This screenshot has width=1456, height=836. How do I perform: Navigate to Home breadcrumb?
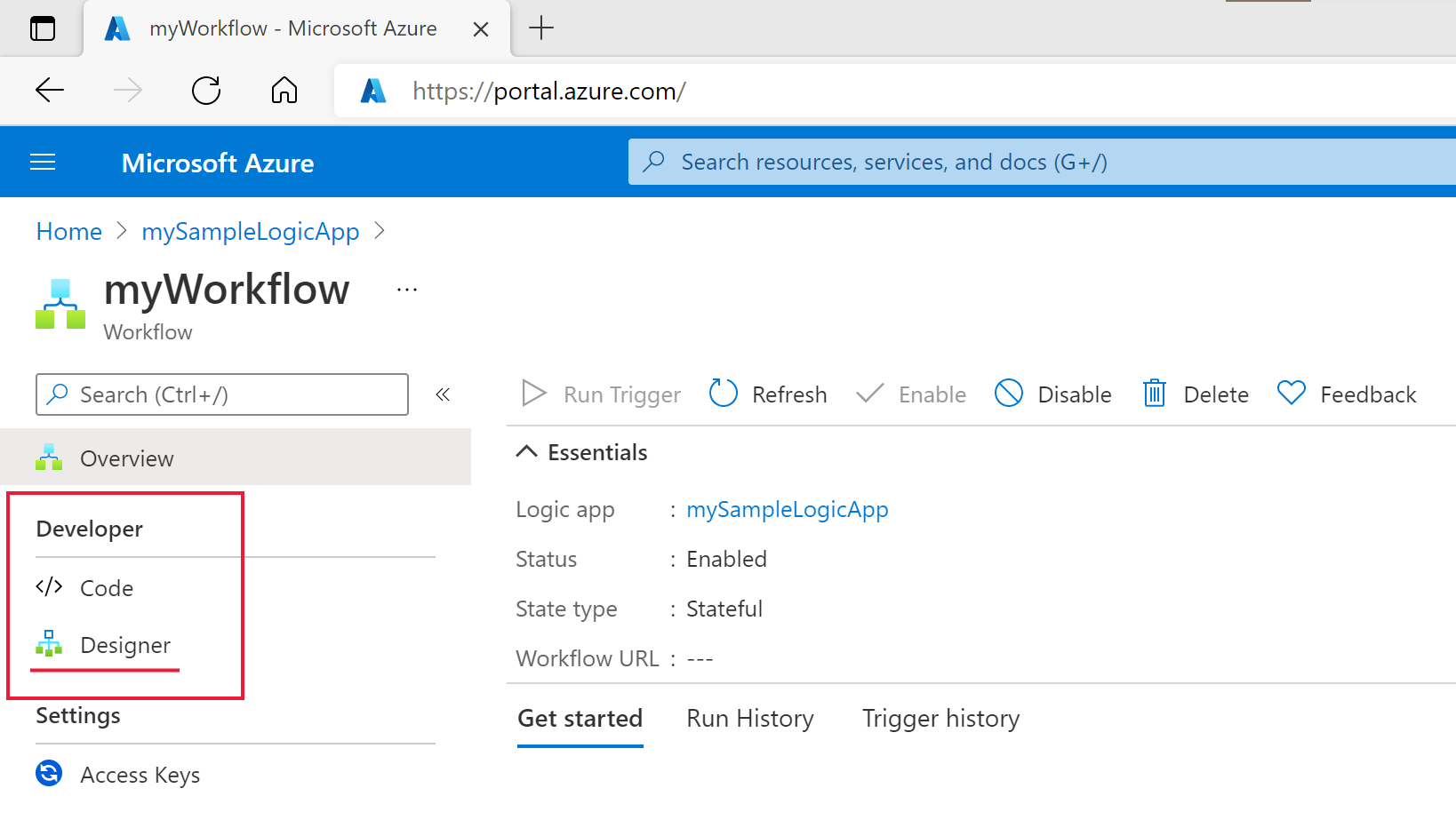tap(69, 232)
